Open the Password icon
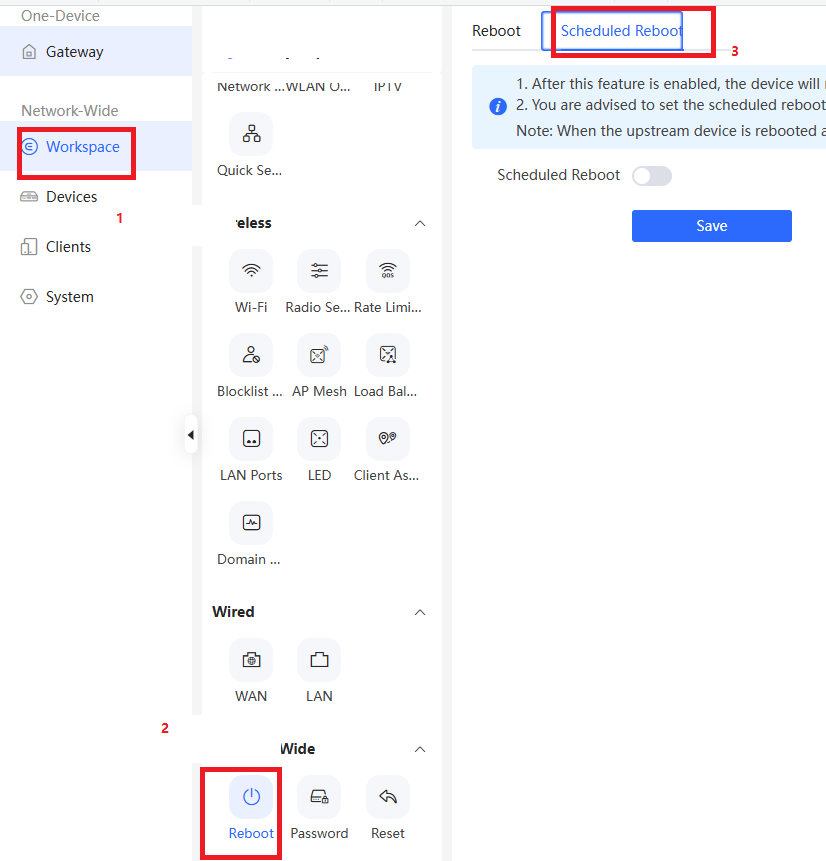The height and width of the screenshot is (861, 826). [319, 797]
